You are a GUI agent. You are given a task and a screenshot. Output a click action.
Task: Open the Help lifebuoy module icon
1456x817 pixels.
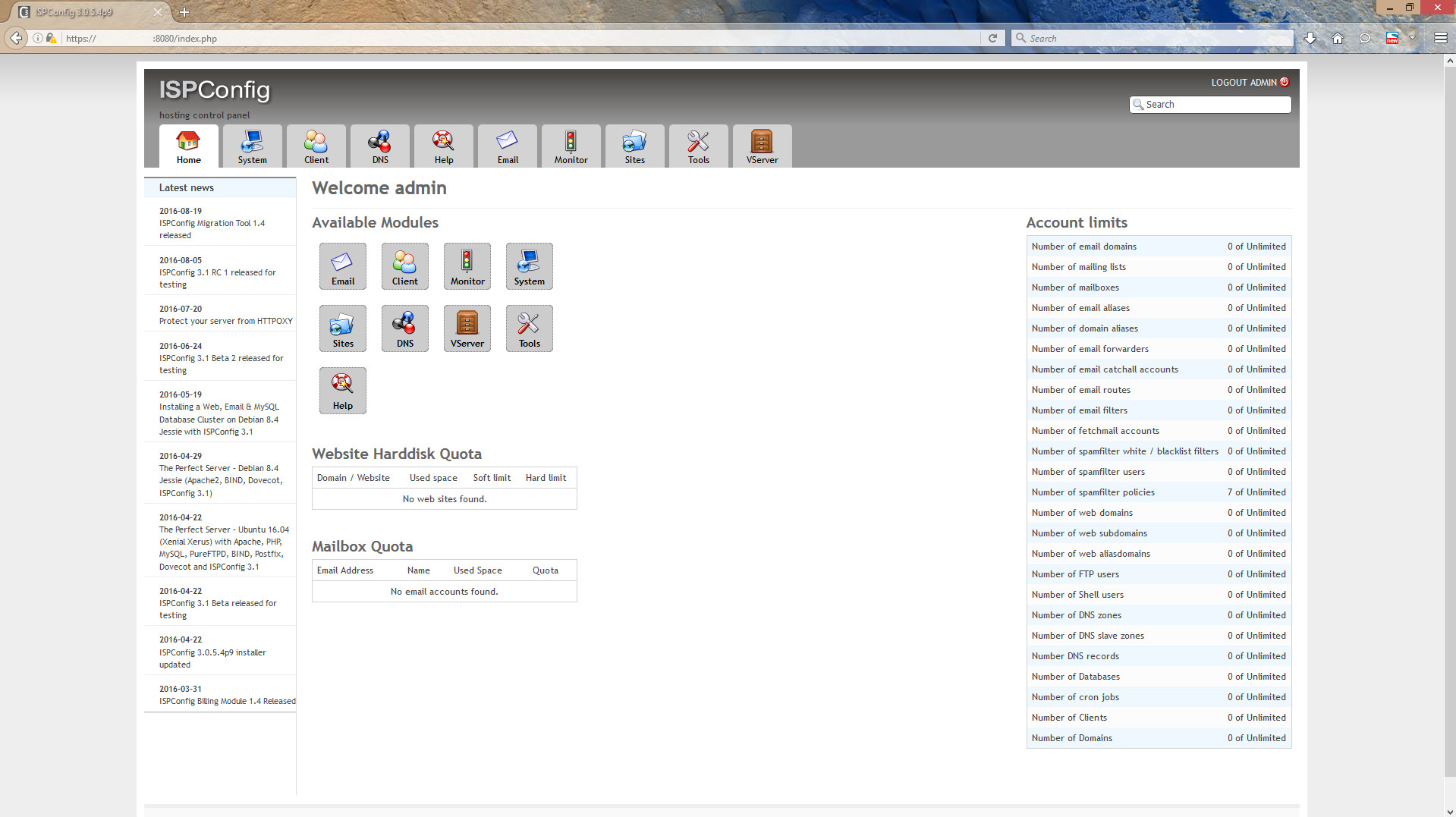[342, 391]
